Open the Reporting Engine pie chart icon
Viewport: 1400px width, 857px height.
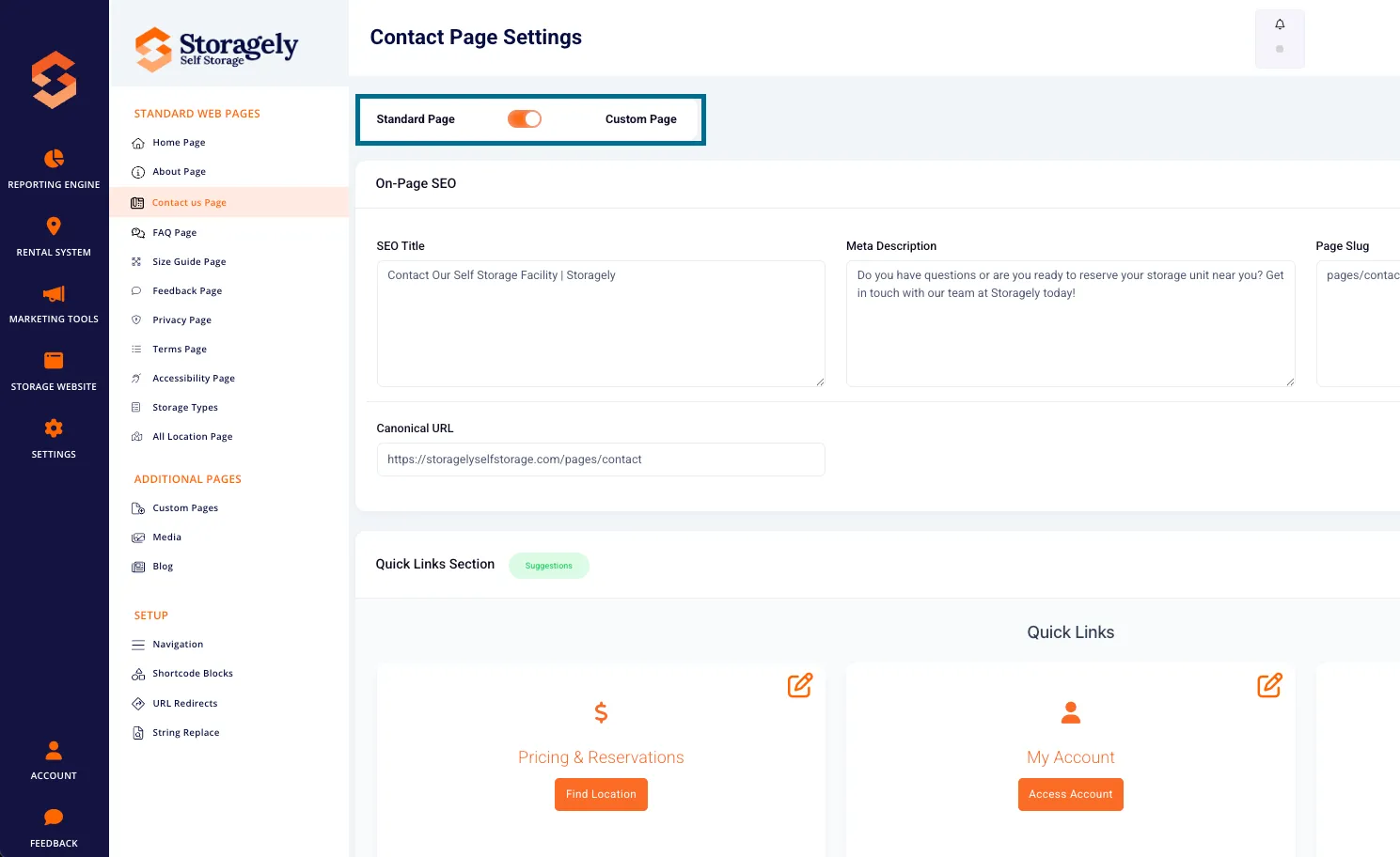coord(54,158)
